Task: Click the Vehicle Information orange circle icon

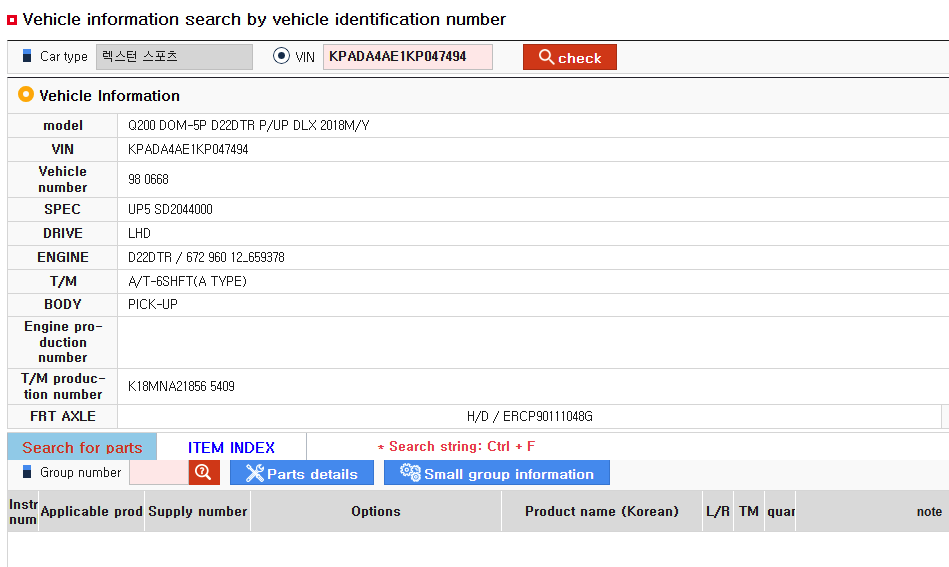Action: pyautogui.click(x=25, y=94)
